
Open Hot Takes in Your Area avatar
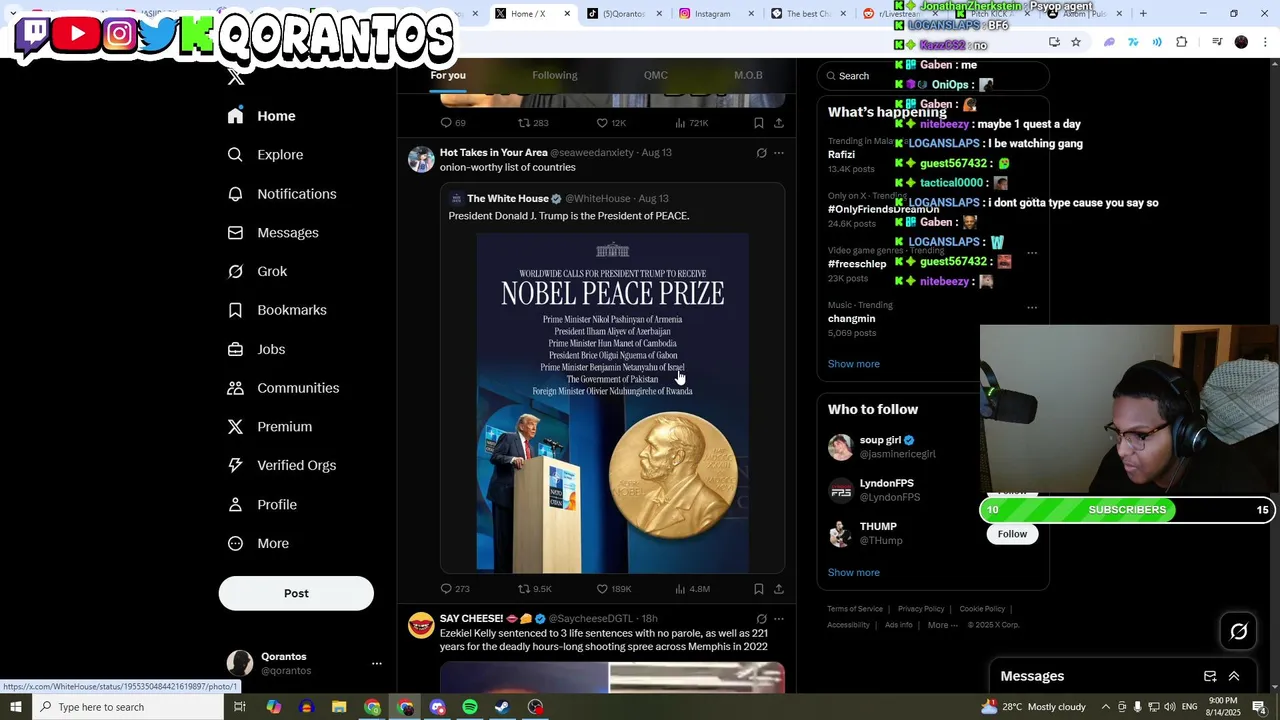[421, 159]
